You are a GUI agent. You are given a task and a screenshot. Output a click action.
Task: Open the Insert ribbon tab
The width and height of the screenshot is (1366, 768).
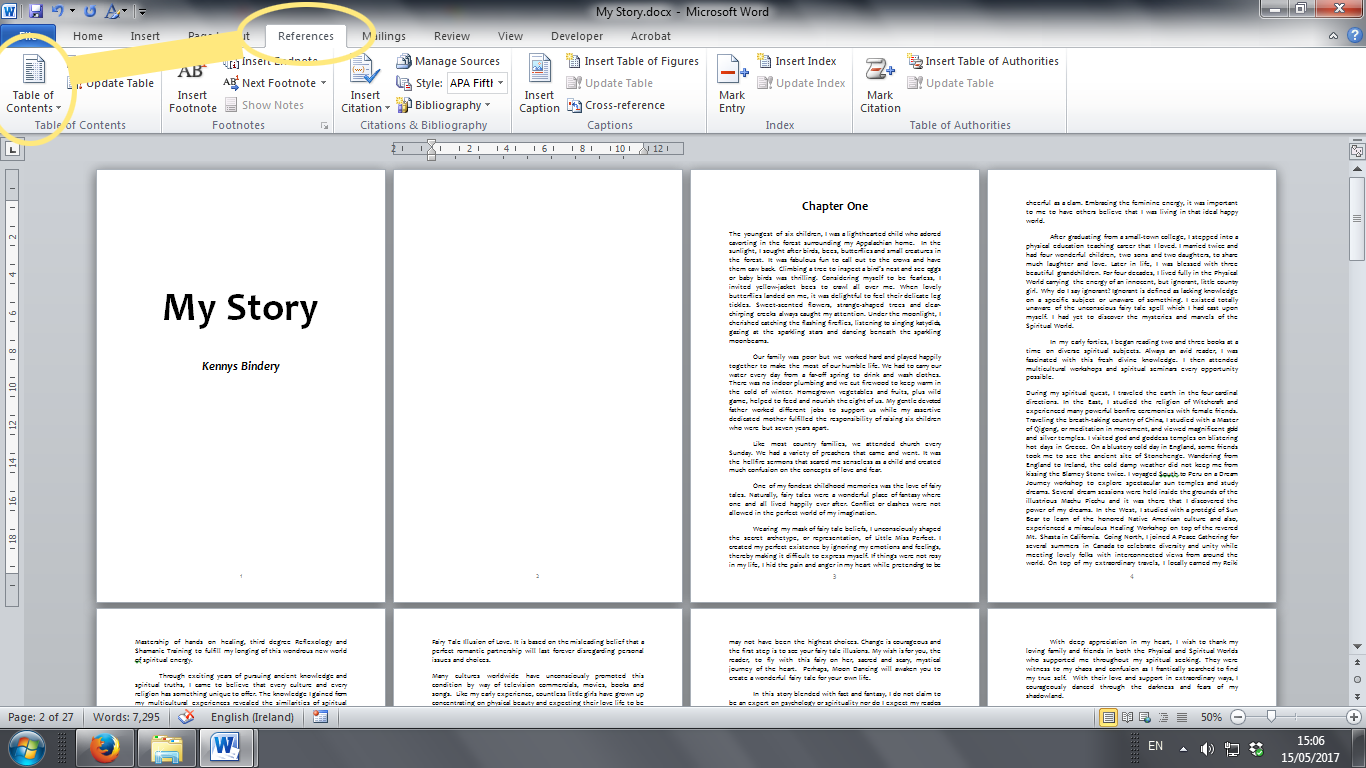click(x=145, y=36)
